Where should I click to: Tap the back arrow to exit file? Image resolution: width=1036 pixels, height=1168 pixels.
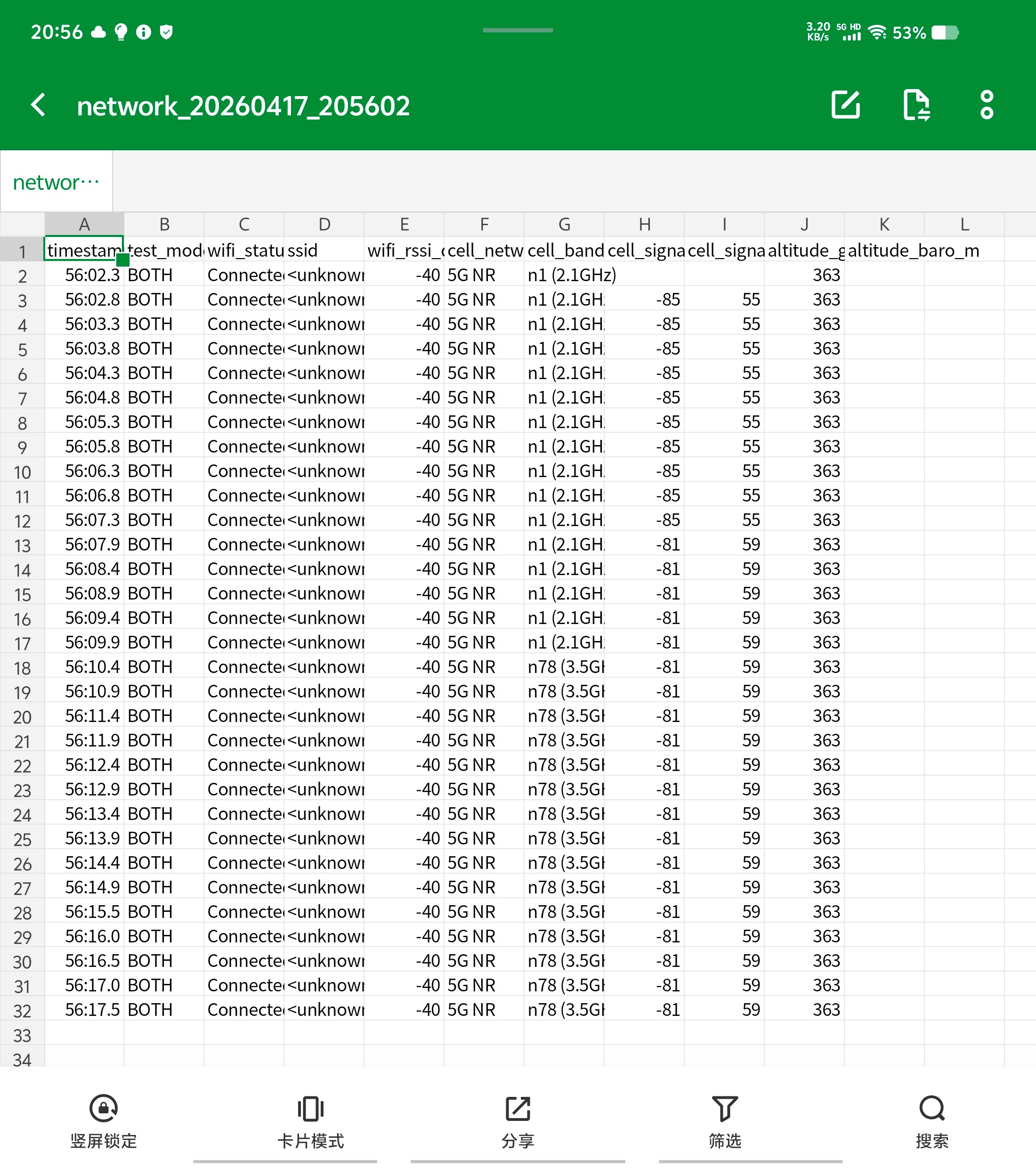(x=38, y=105)
